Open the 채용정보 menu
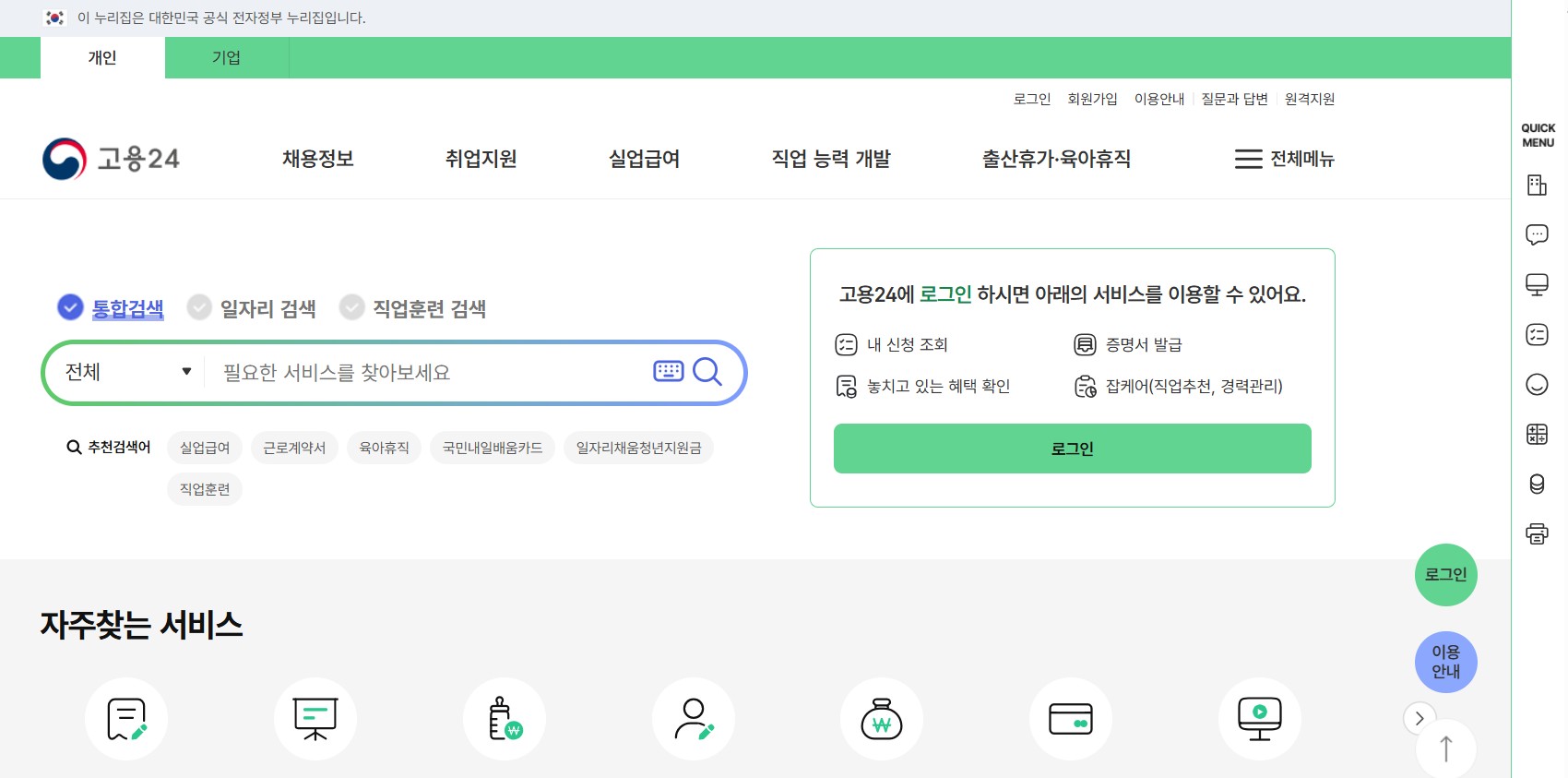1568x778 pixels. click(318, 159)
